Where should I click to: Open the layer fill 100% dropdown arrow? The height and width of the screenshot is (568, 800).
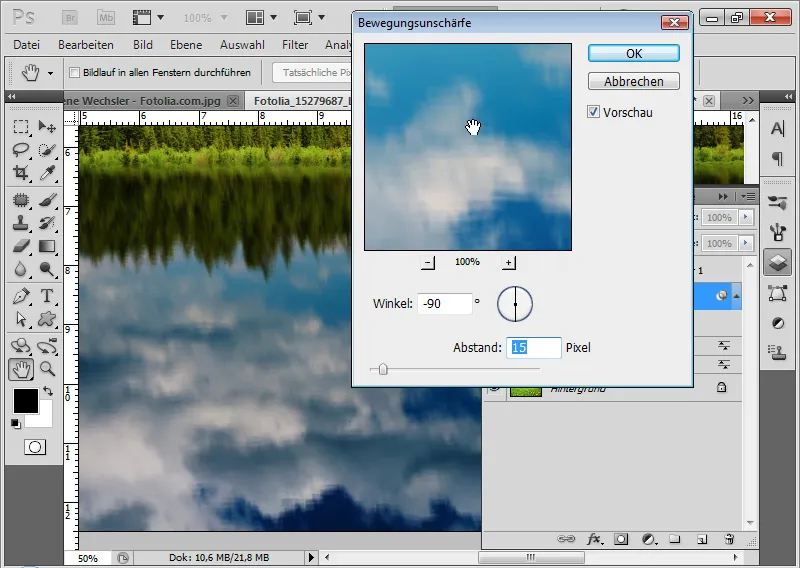pyautogui.click(x=746, y=243)
